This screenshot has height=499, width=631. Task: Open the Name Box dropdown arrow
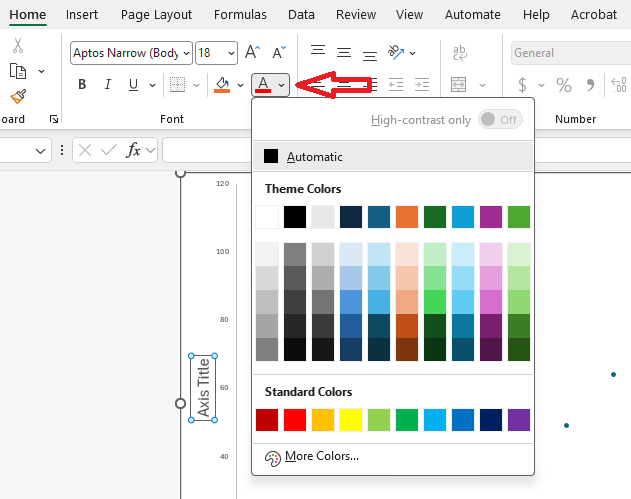pos(40,151)
